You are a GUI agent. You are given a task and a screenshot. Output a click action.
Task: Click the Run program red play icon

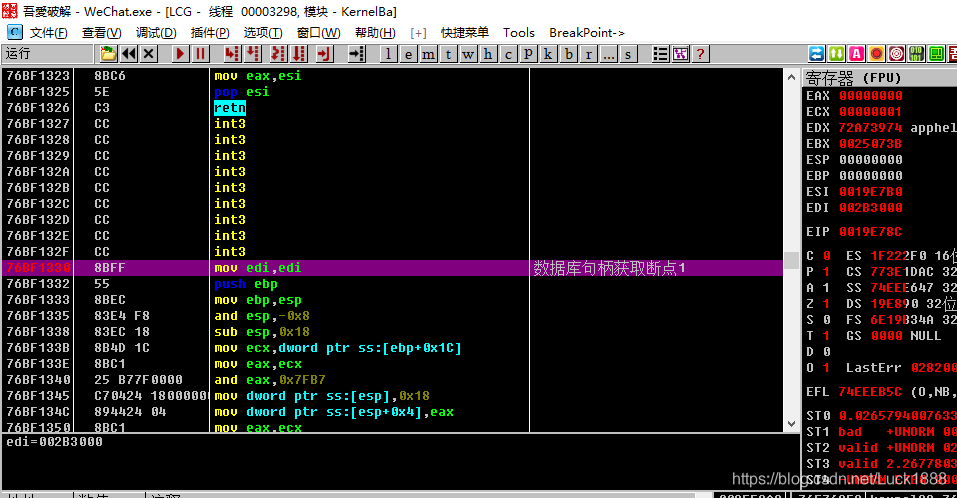(179, 54)
